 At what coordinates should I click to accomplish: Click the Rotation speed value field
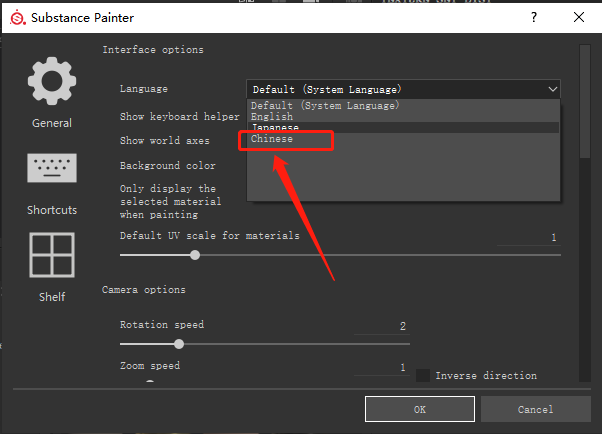[x=382, y=326]
